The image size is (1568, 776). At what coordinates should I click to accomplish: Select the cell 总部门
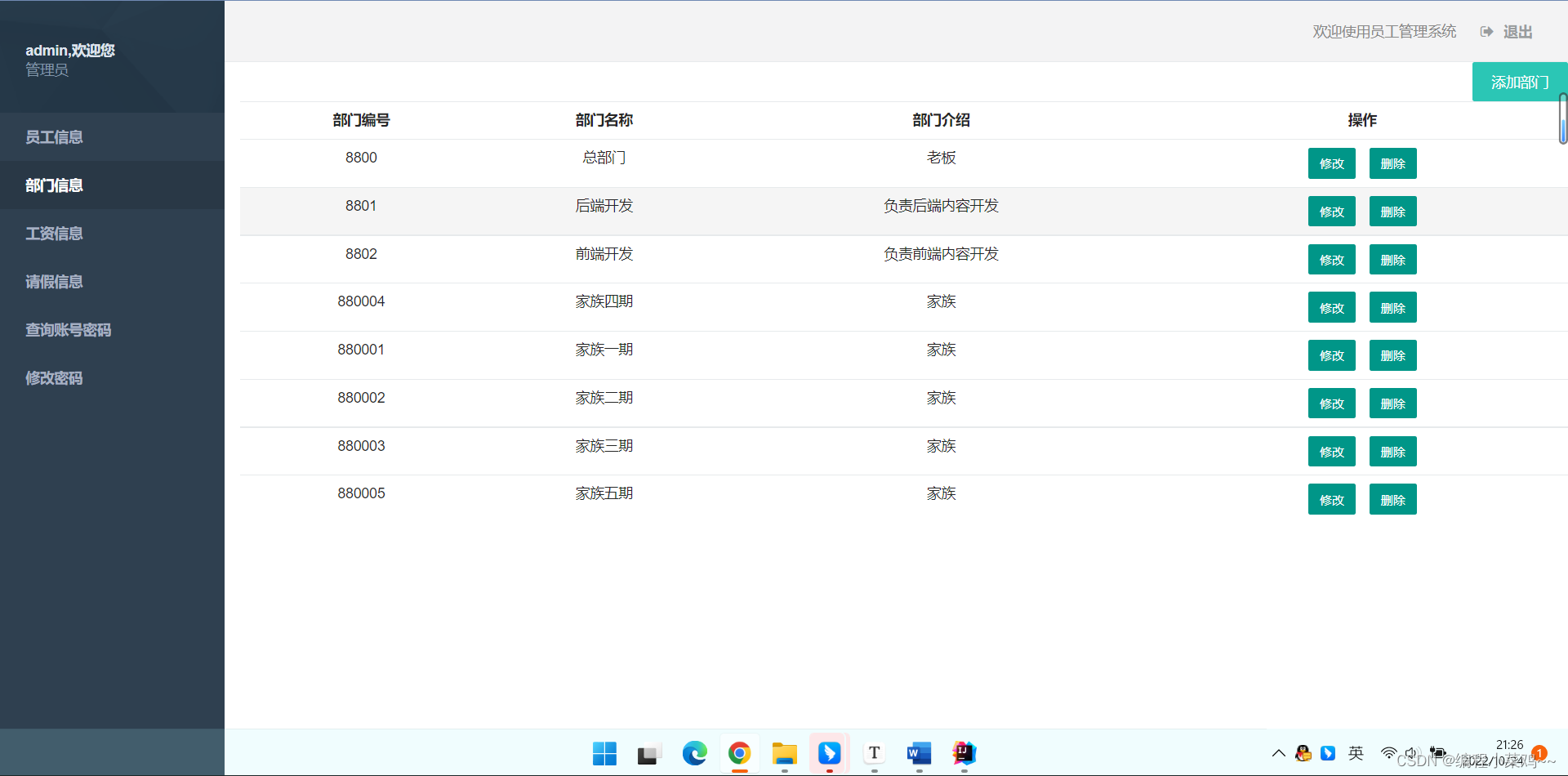click(x=604, y=158)
